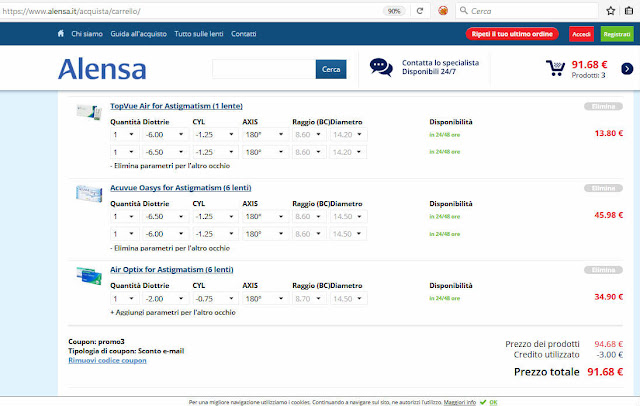The width and height of the screenshot is (640, 406).
Task: Open Air Optix CYL -0.75 dropdown
Action: (215, 299)
